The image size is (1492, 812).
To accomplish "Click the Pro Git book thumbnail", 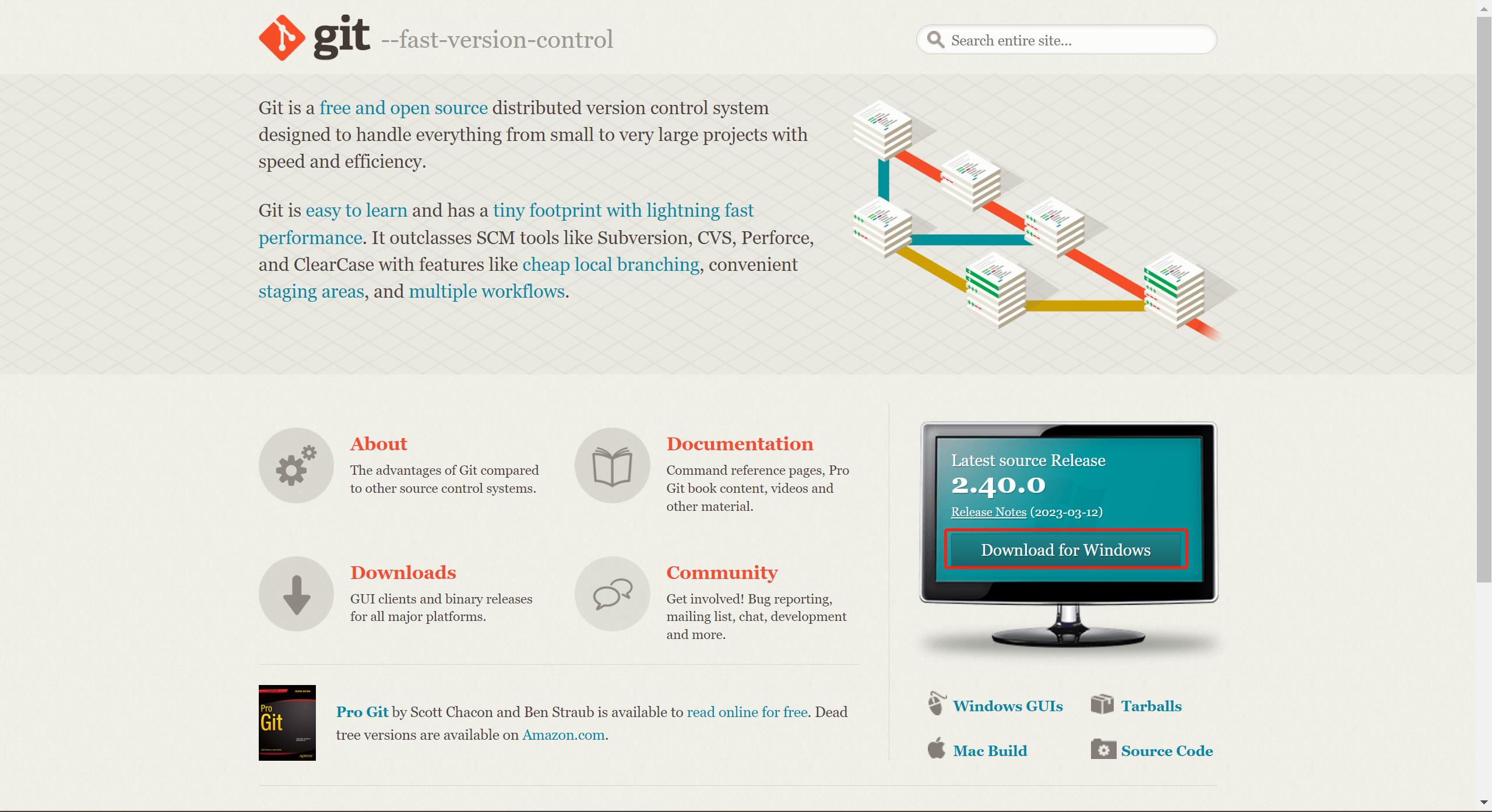I will click(x=287, y=723).
